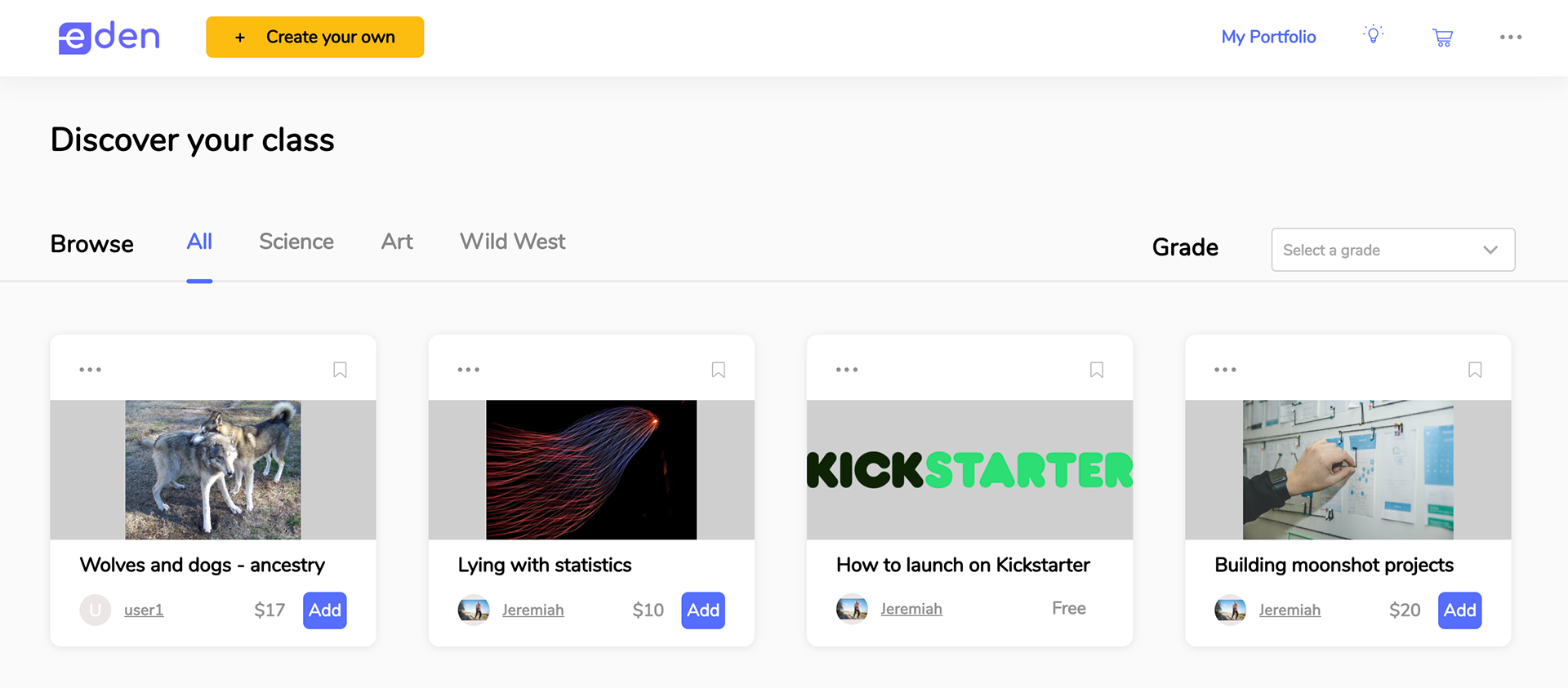Viewport: 1568px width, 688px height.
Task: Bookmark the Wolves and dogs class
Action: (340, 370)
